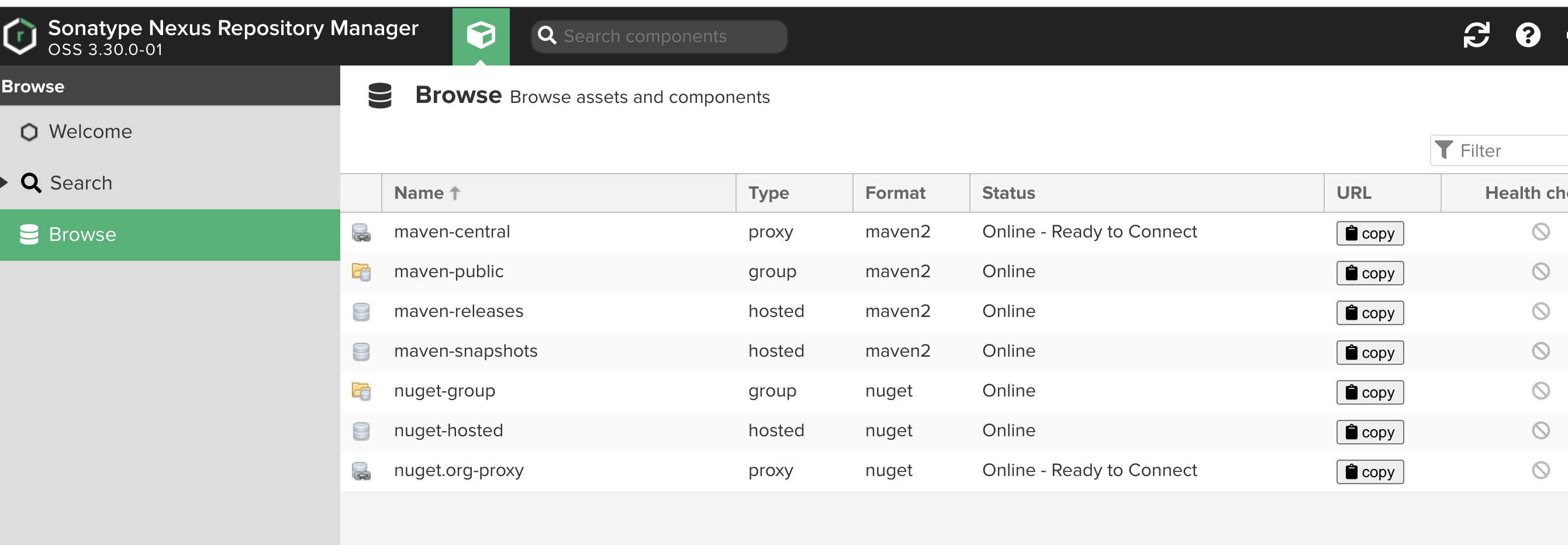Image resolution: width=1568 pixels, height=545 pixels.
Task: Click the OSS 3.30.0-01 version text
Action: (x=105, y=50)
